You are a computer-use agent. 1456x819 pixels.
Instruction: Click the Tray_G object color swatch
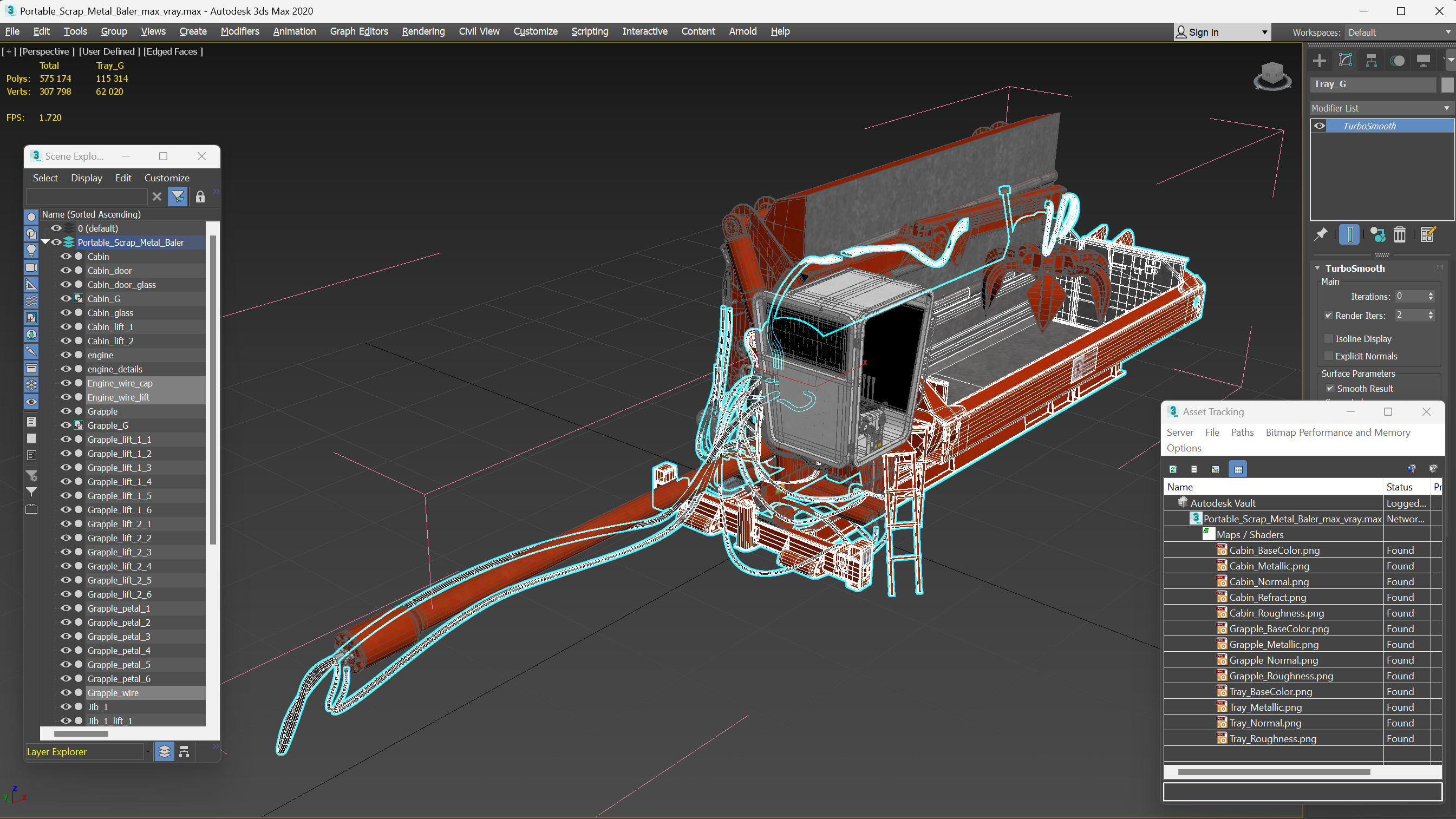point(1447,84)
